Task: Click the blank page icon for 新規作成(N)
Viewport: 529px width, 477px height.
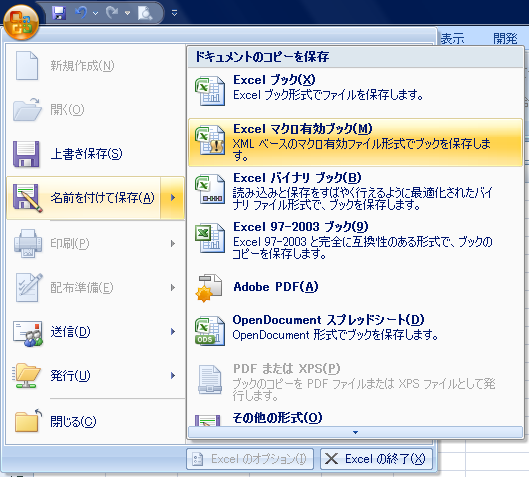Action: tap(27, 65)
